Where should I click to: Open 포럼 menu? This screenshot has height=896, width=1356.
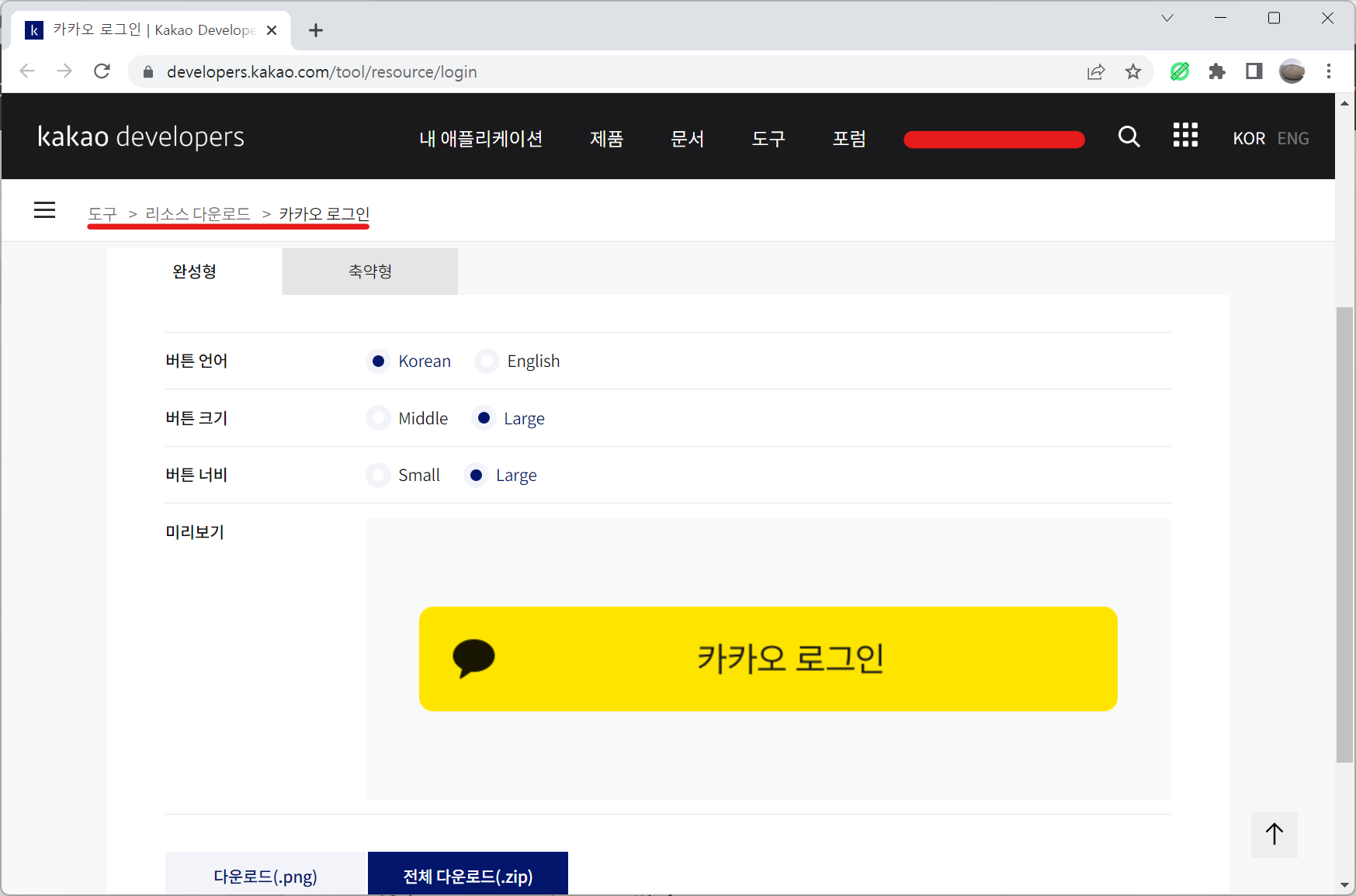(849, 138)
